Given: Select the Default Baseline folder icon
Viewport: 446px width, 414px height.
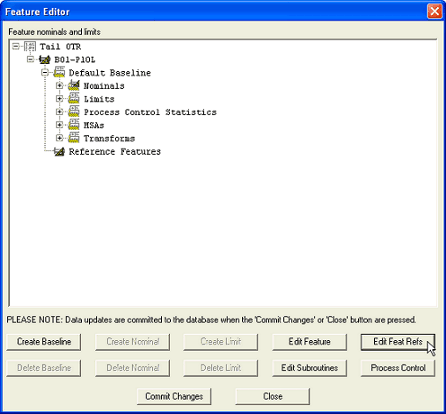Looking at the screenshot, I should pyautogui.click(x=59, y=72).
